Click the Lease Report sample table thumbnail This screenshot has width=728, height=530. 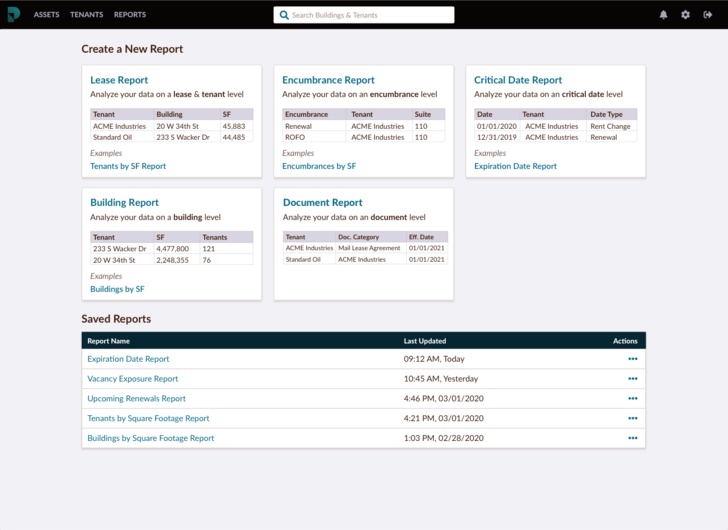pyautogui.click(x=171, y=125)
